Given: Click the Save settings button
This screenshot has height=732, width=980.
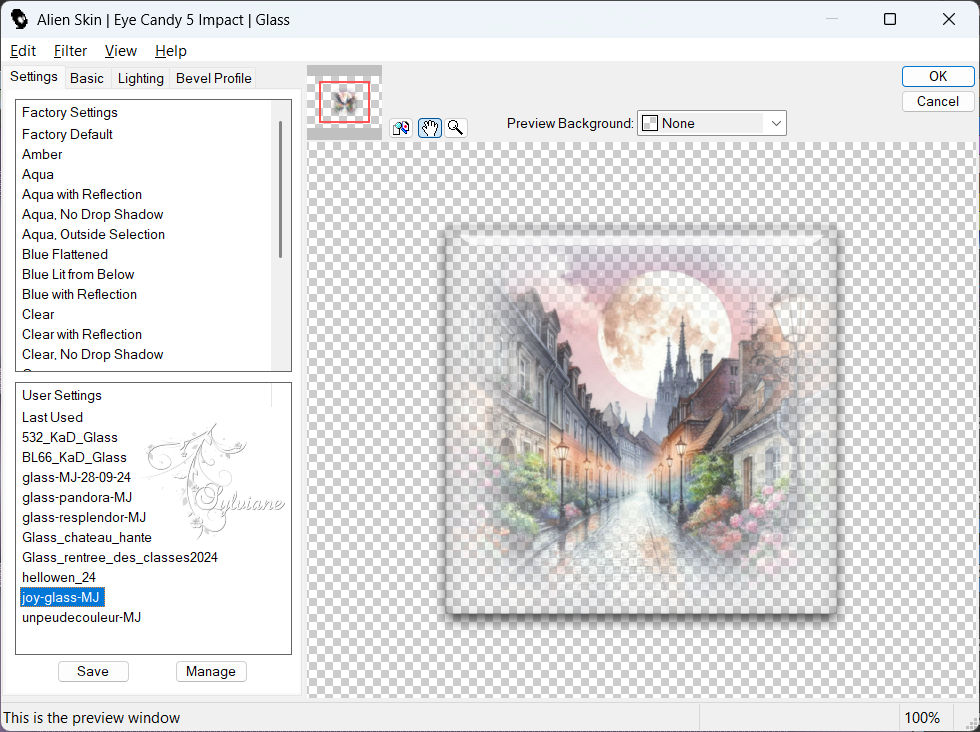Looking at the screenshot, I should click(93, 671).
